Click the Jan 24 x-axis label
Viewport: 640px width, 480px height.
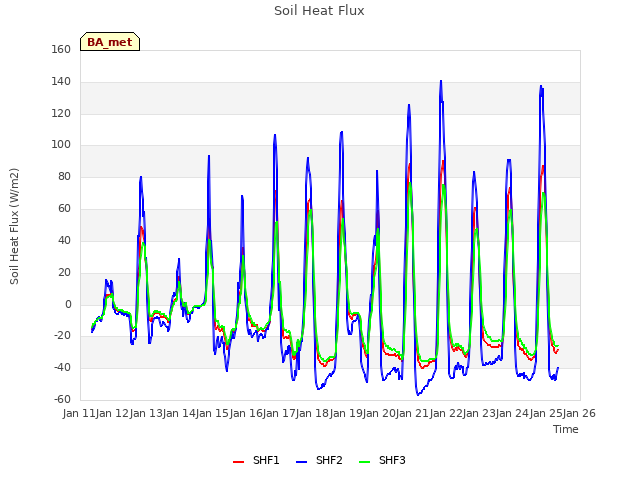tap(512, 413)
